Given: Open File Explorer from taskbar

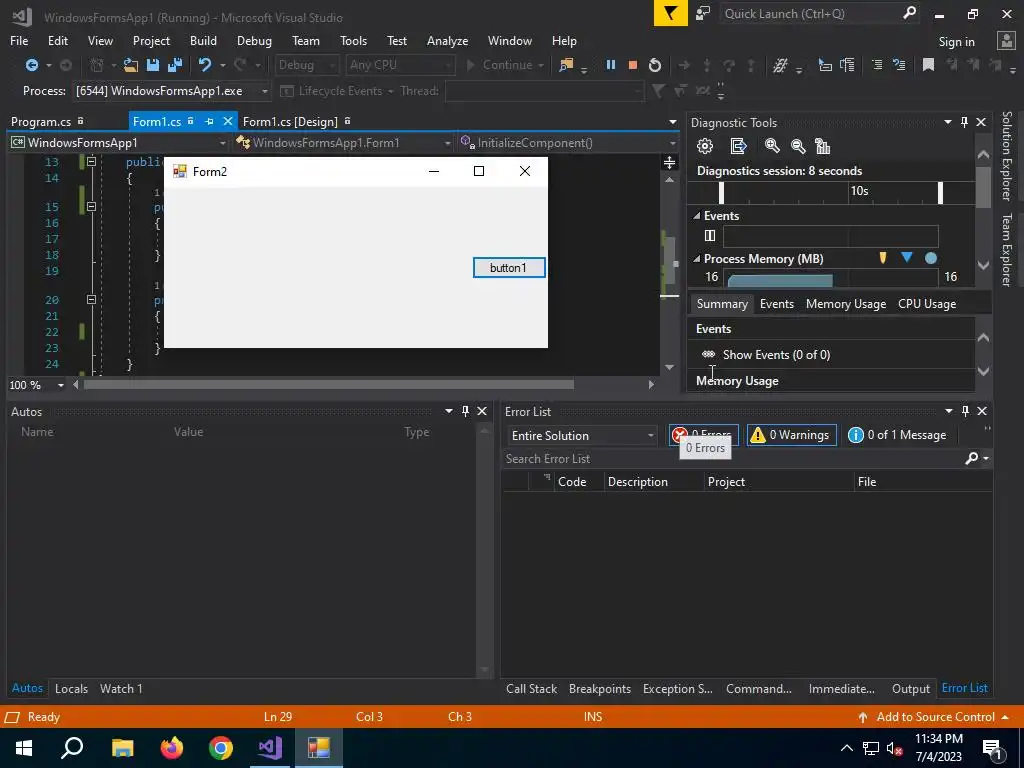Looking at the screenshot, I should pyautogui.click(x=122, y=748).
